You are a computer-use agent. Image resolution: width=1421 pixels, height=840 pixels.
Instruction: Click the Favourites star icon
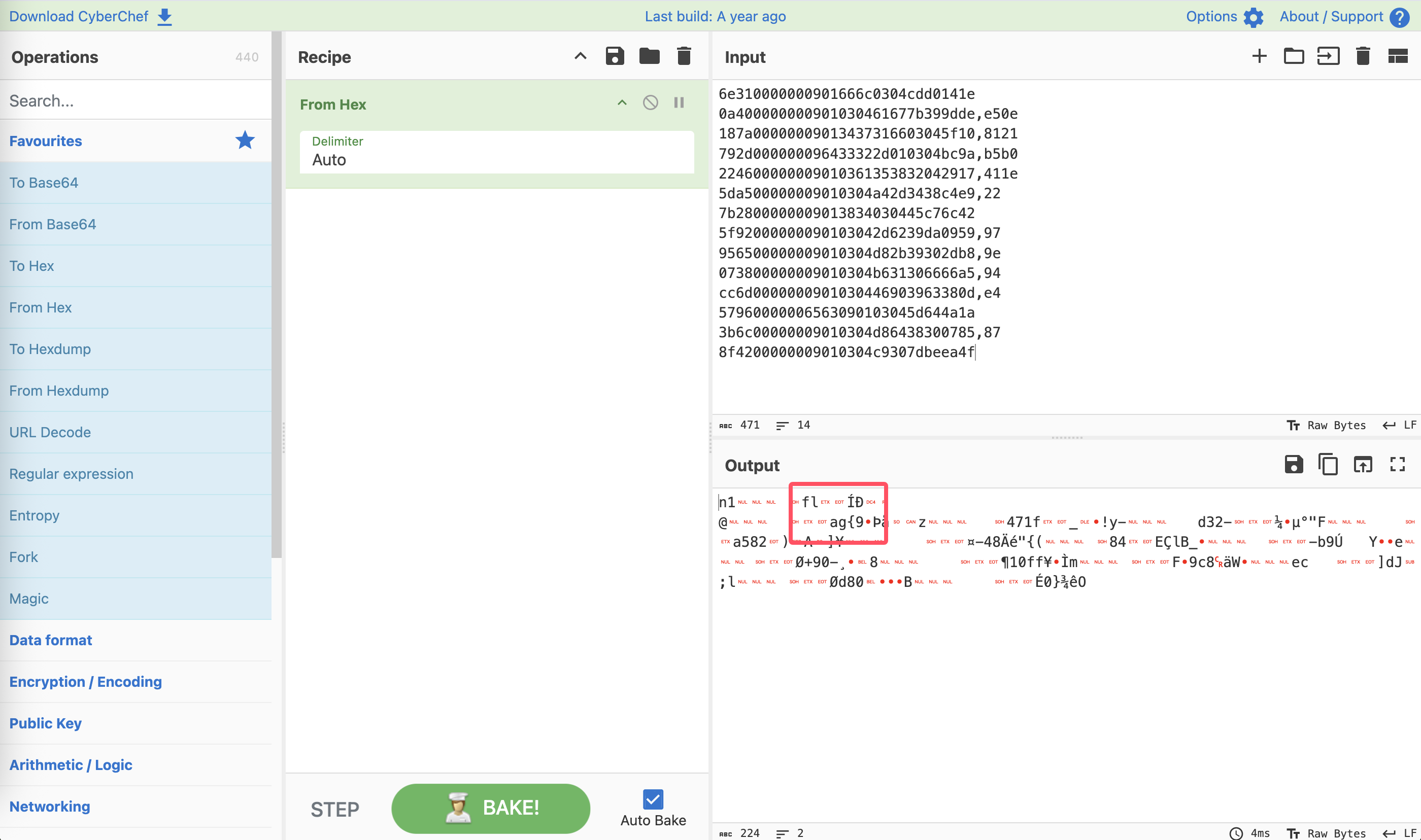click(x=245, y=140)
